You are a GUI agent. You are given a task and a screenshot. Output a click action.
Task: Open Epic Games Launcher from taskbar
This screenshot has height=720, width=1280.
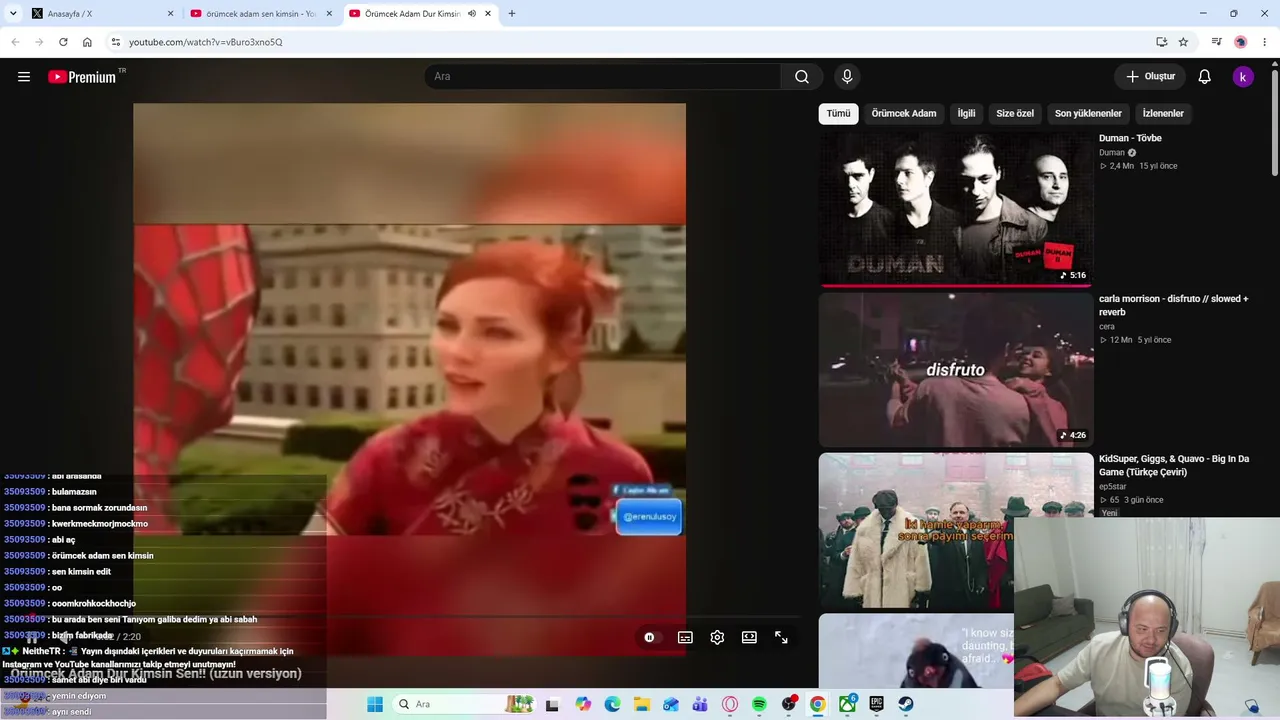pos(876,704)
